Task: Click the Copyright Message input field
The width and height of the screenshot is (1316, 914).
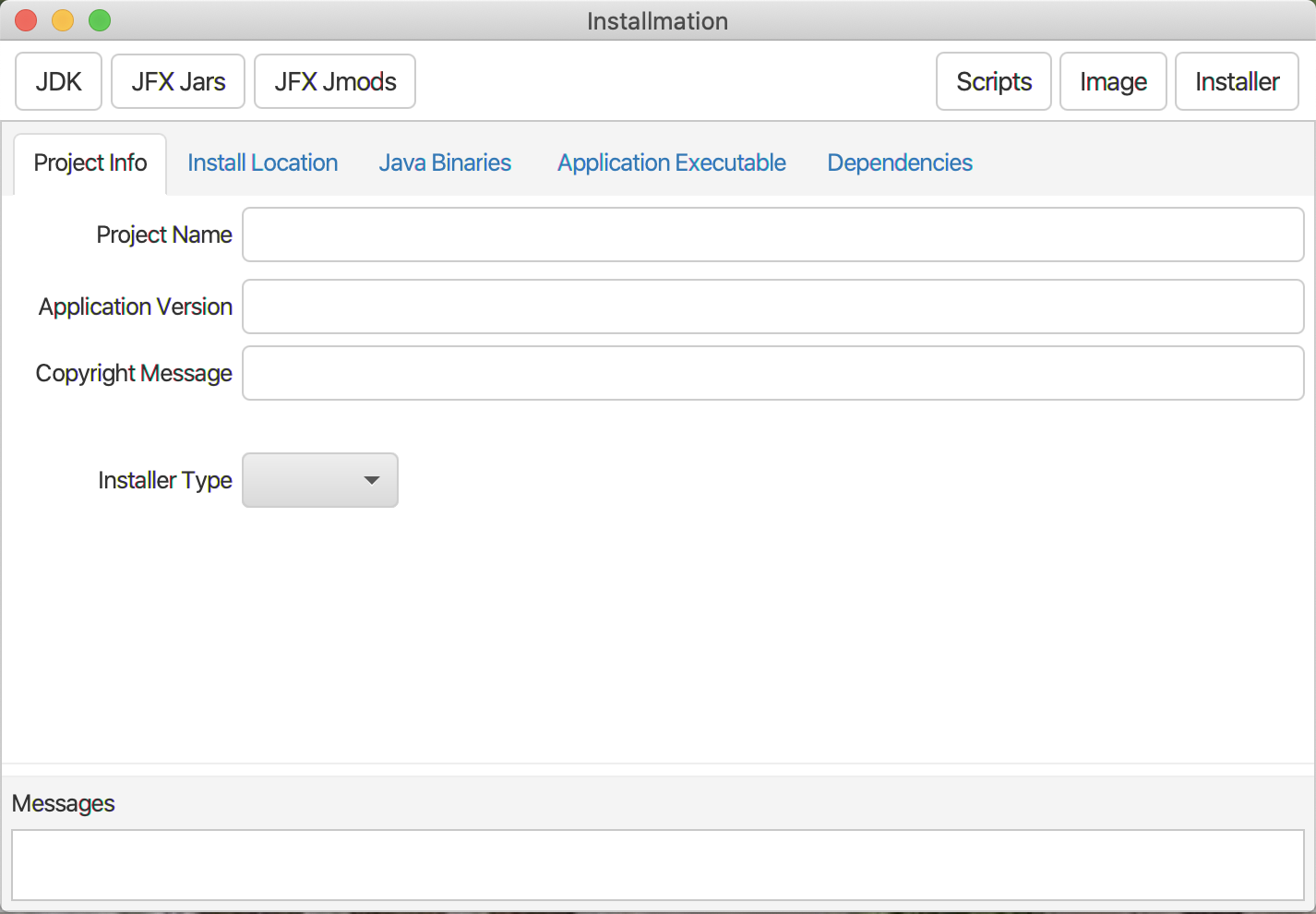Action: coord(772,373)
